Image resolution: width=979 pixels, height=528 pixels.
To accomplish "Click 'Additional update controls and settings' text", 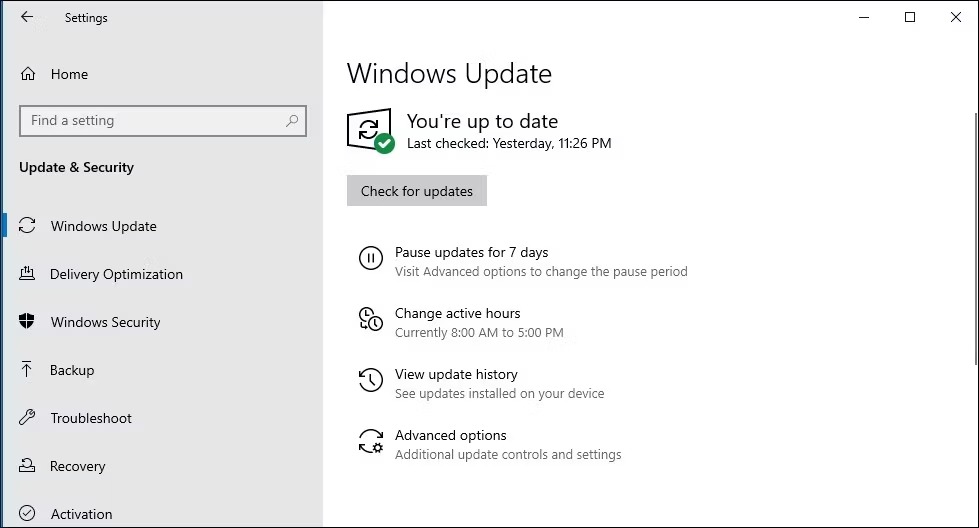I will 508,454.
